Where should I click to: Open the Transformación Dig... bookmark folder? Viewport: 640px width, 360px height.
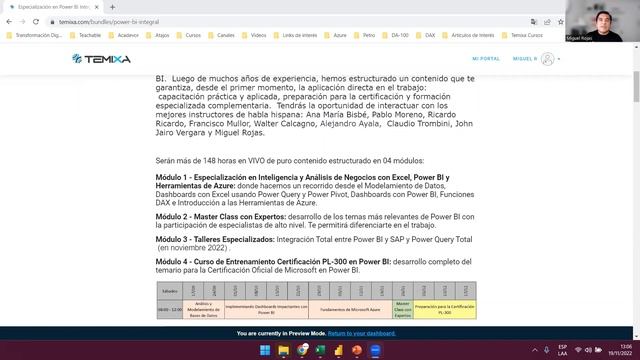pos(34,36)
